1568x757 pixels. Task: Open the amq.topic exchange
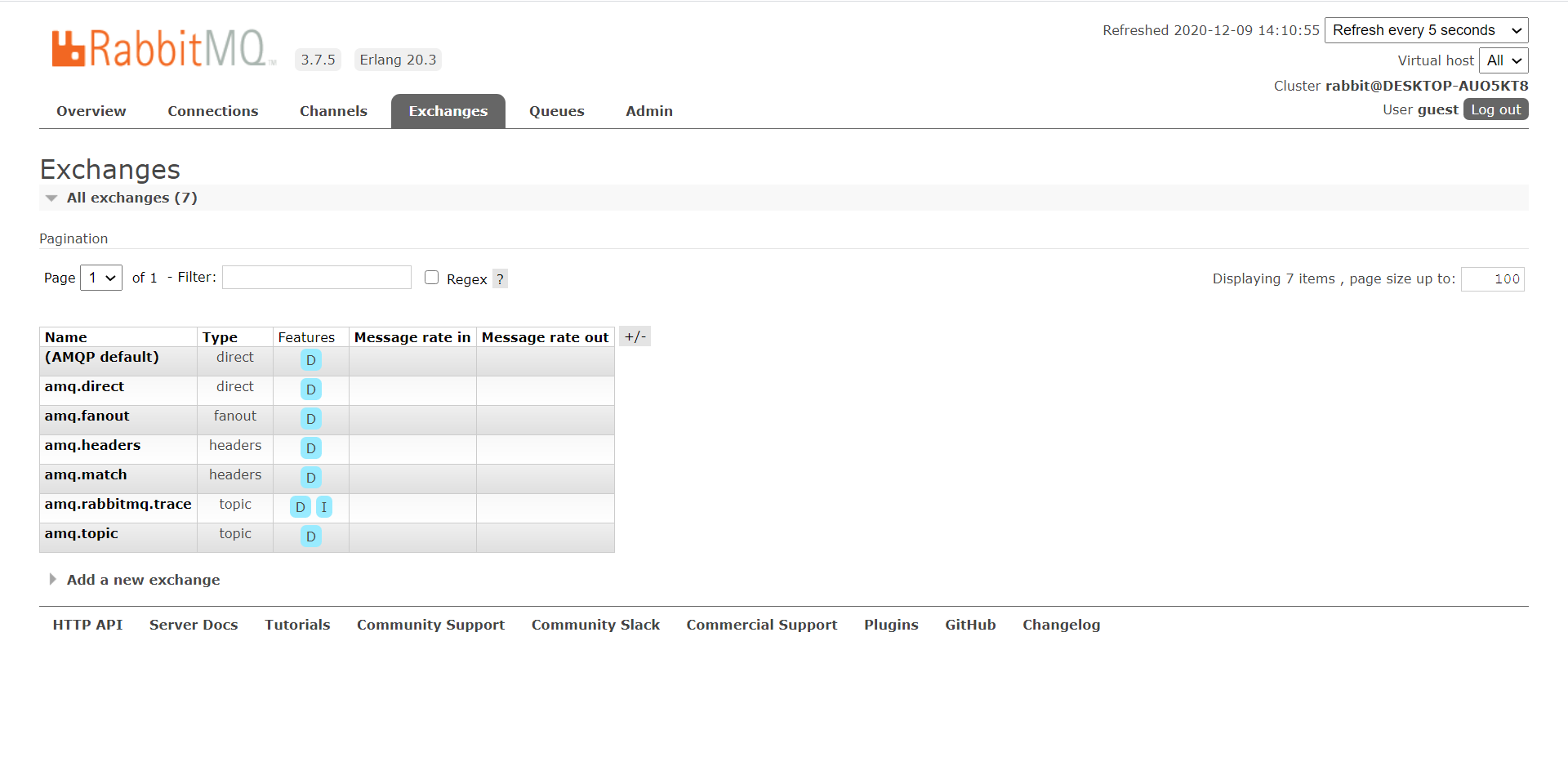click(x=82, y=533)
